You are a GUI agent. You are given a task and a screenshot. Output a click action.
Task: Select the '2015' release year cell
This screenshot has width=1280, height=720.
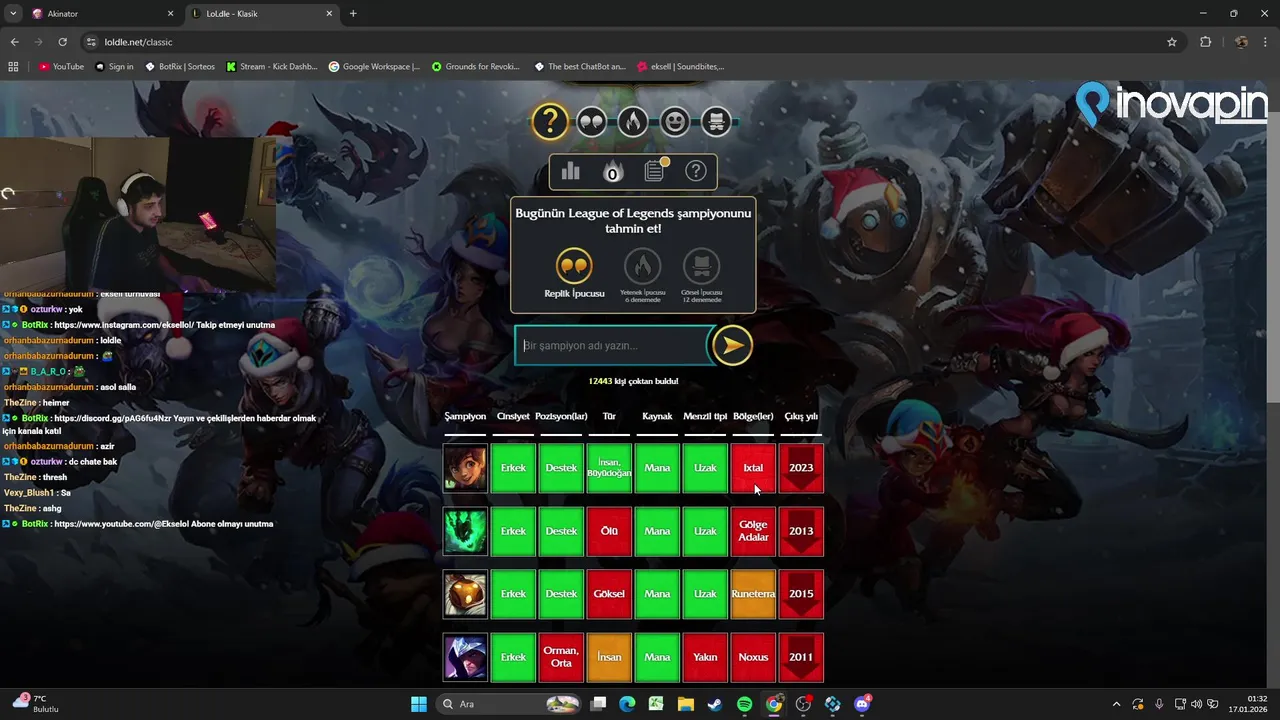pyautogui.click(x=801, y=594)
